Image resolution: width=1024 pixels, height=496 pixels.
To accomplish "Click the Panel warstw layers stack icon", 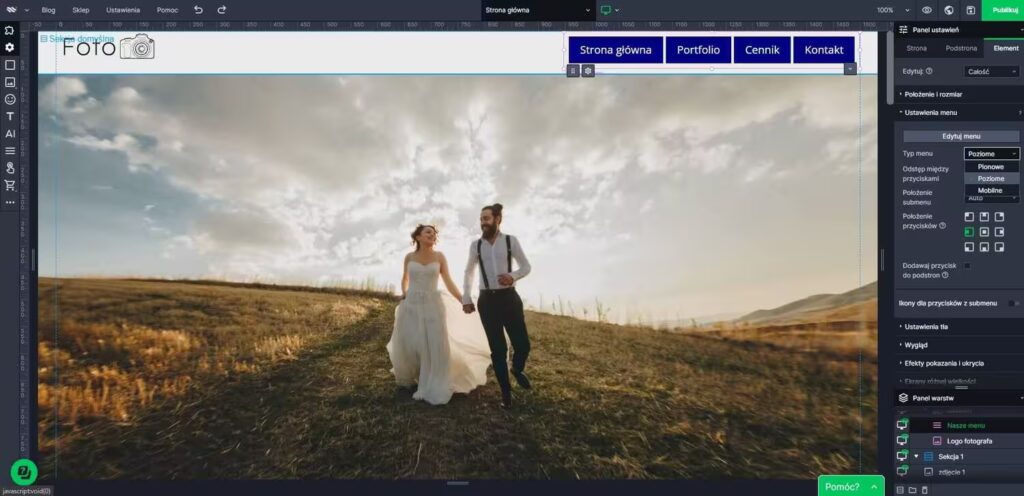I will point(904,397).
